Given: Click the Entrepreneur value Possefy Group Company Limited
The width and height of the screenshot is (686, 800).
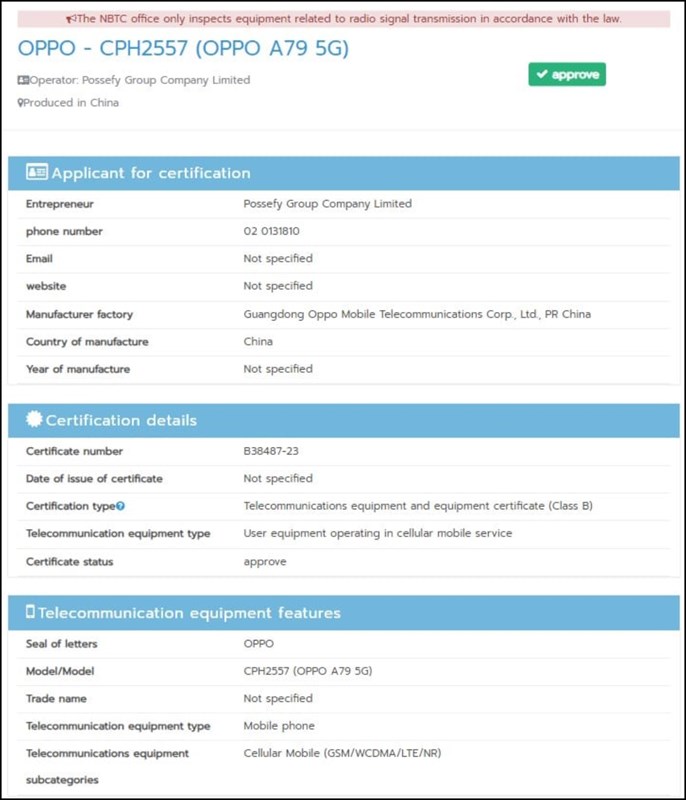Looking at the screenshot, I should pyautogui.click(x=327, y=204).
